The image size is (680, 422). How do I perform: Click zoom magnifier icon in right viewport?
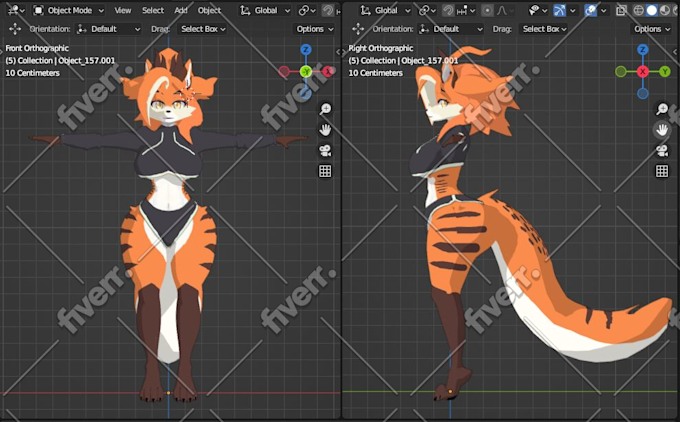662,108
